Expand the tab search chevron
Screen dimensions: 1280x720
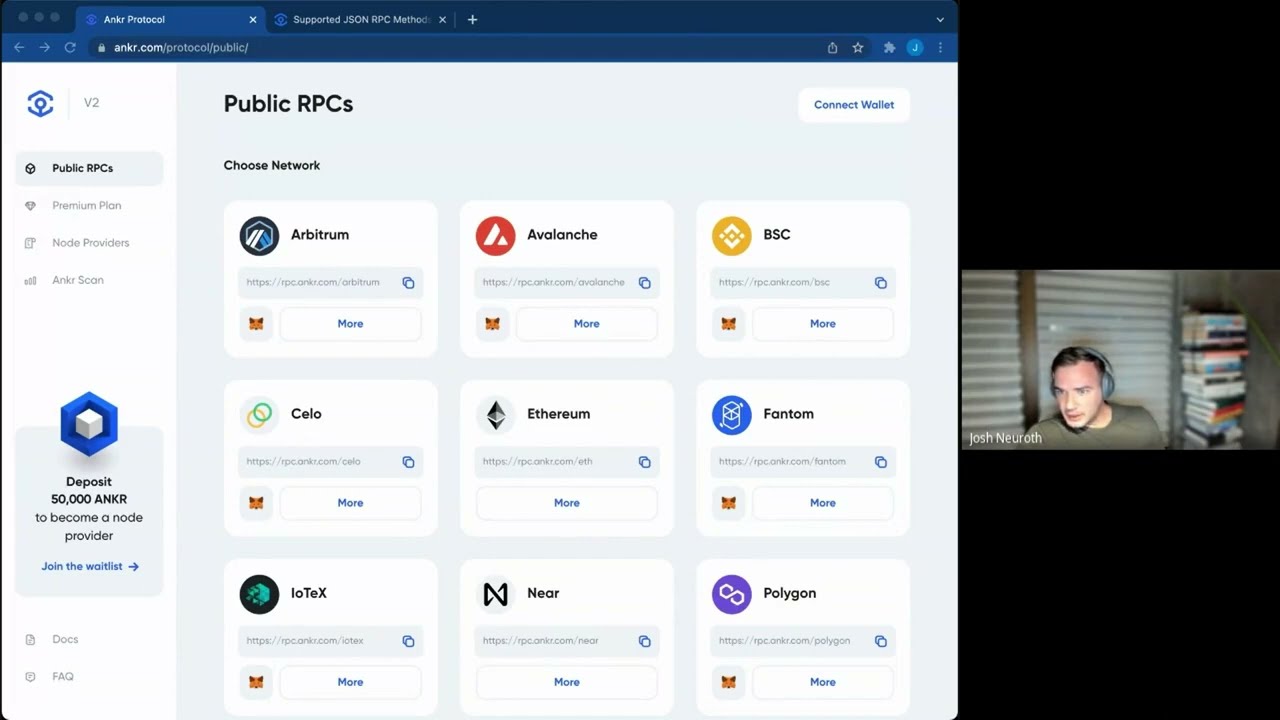point(940,19)
